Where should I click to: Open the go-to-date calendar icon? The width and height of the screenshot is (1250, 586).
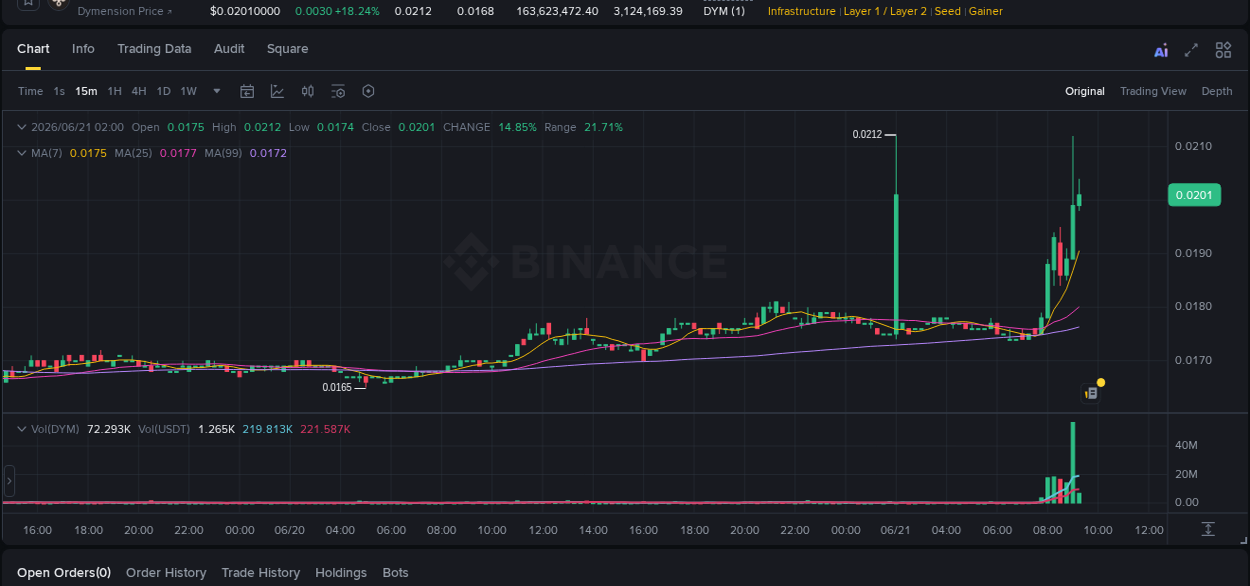(x=247, y=91)
